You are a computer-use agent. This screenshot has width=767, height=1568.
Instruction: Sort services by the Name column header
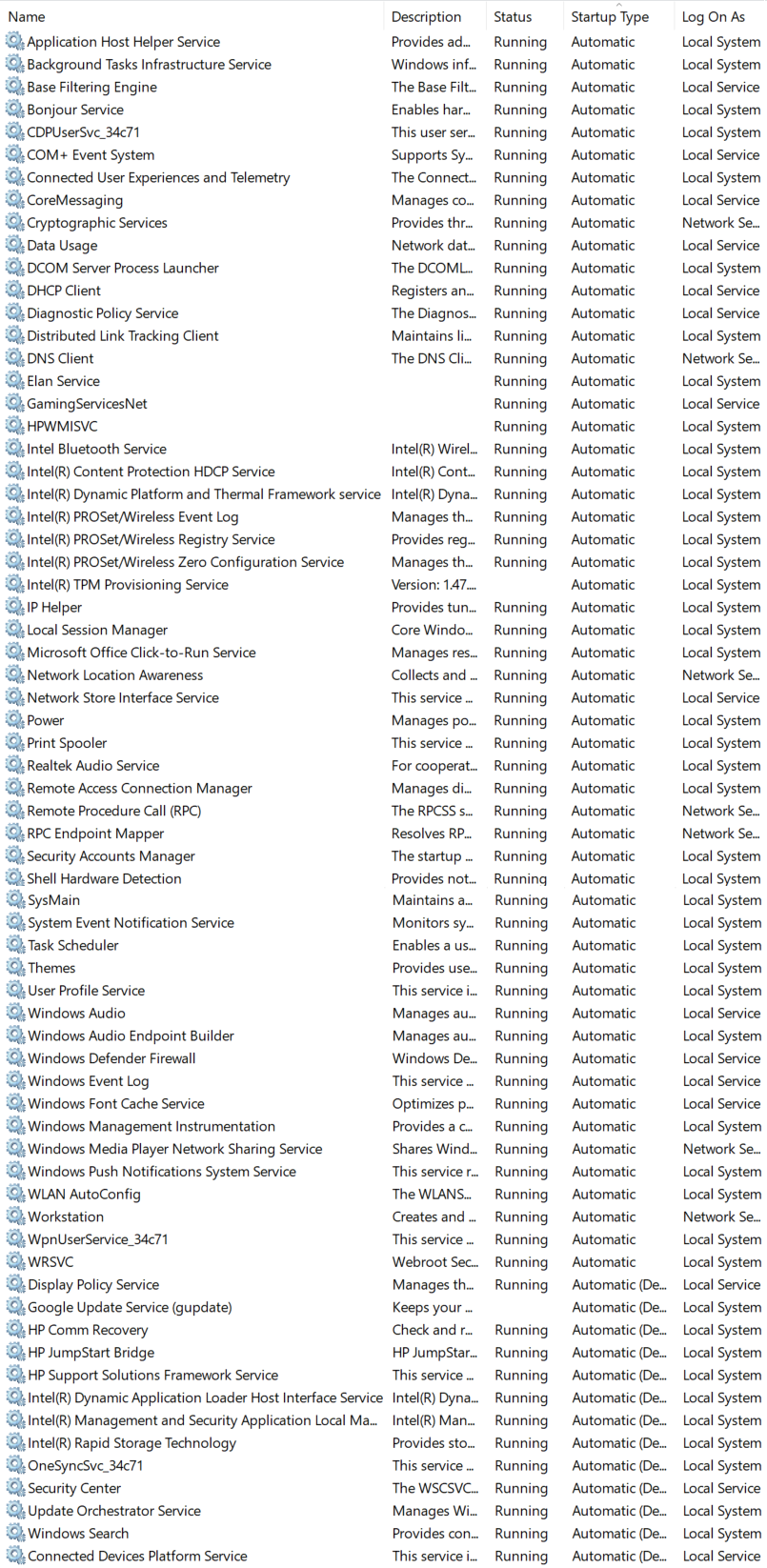27,17
